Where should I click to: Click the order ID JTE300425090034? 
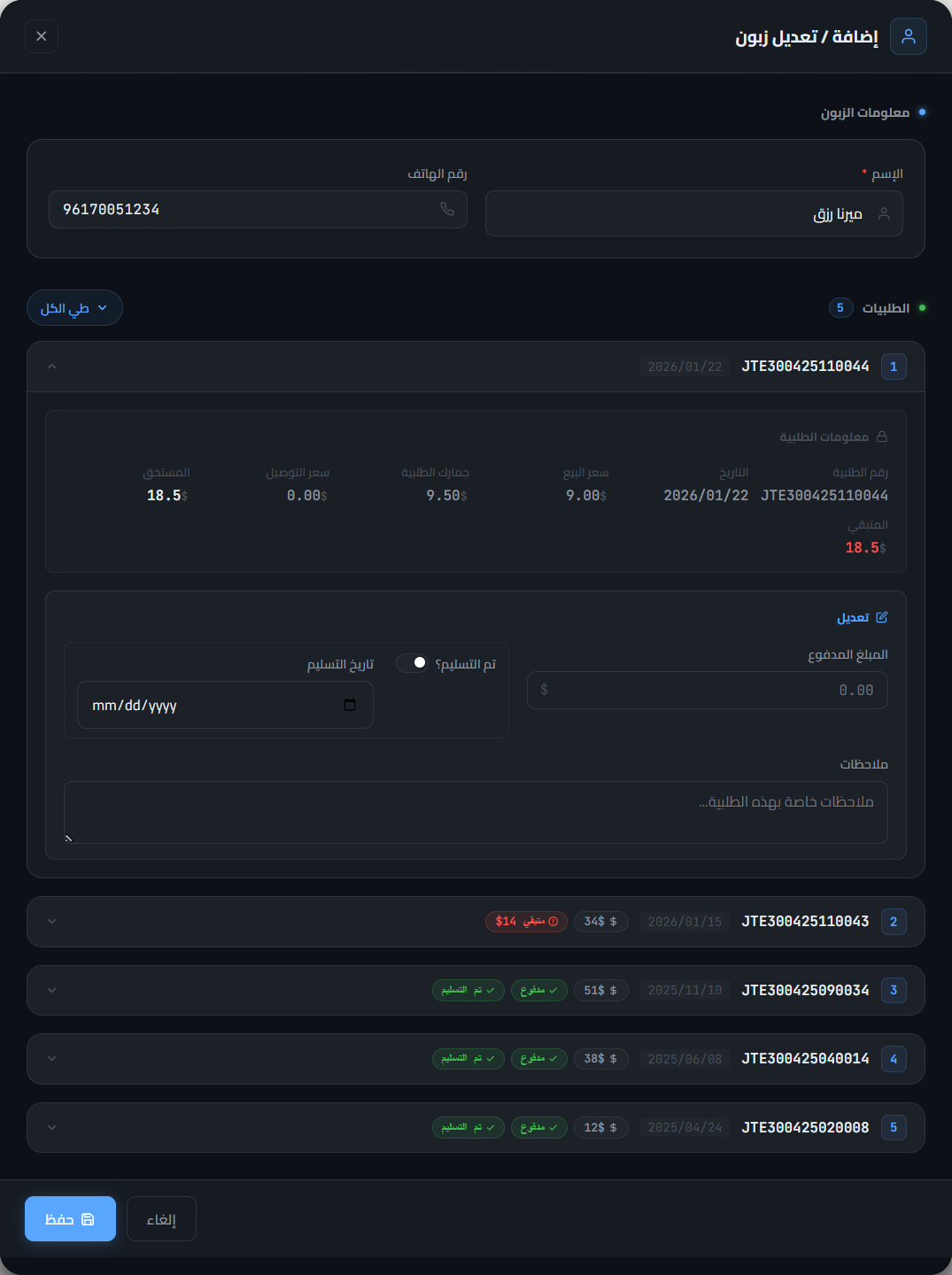(x=805, y=990)
